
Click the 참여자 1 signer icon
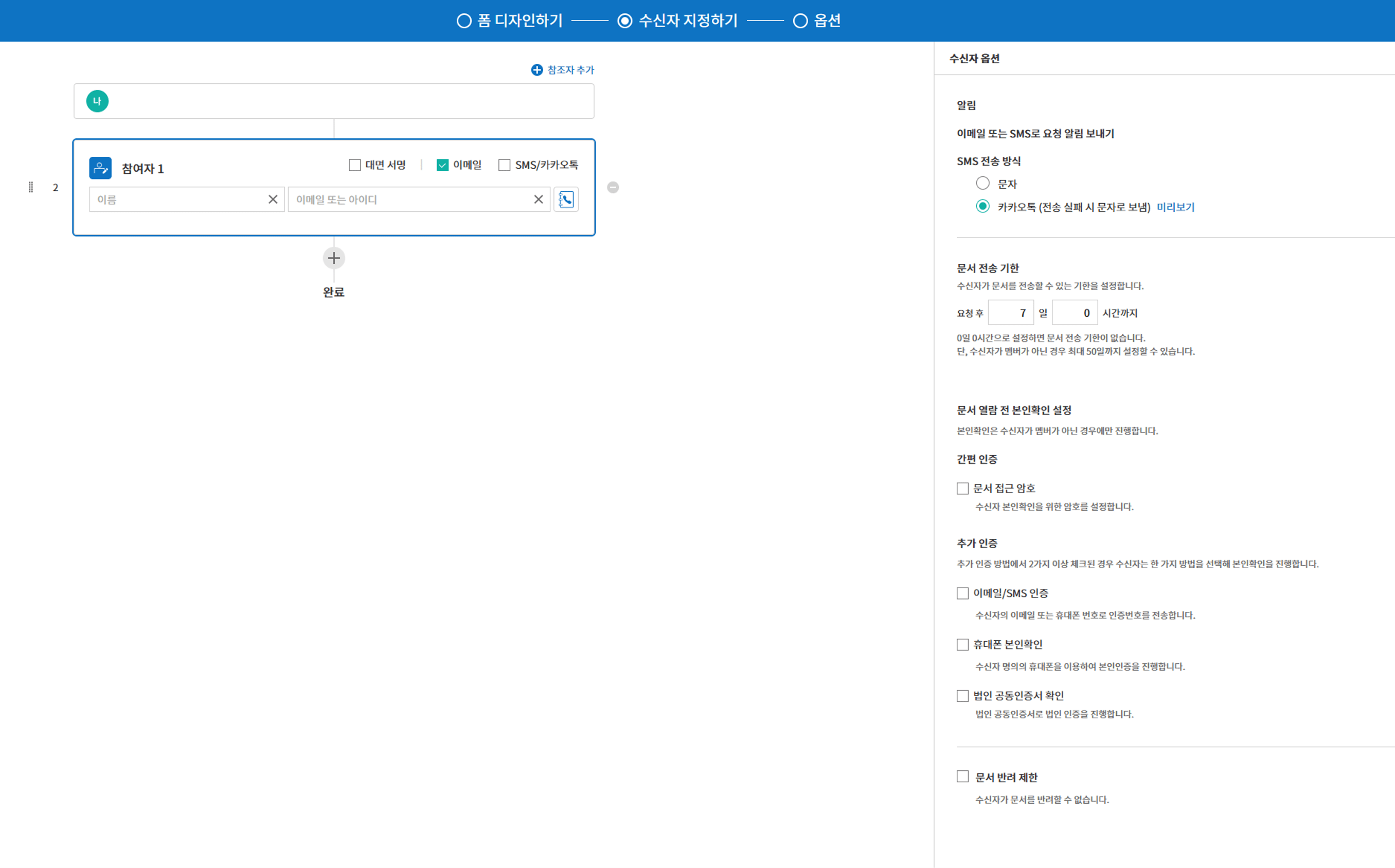100,168
